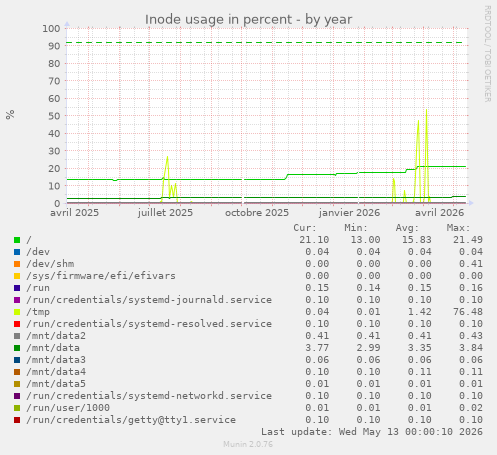Click the 21.10 current value for /
The image size is (497, 455).
click(314, 240)
